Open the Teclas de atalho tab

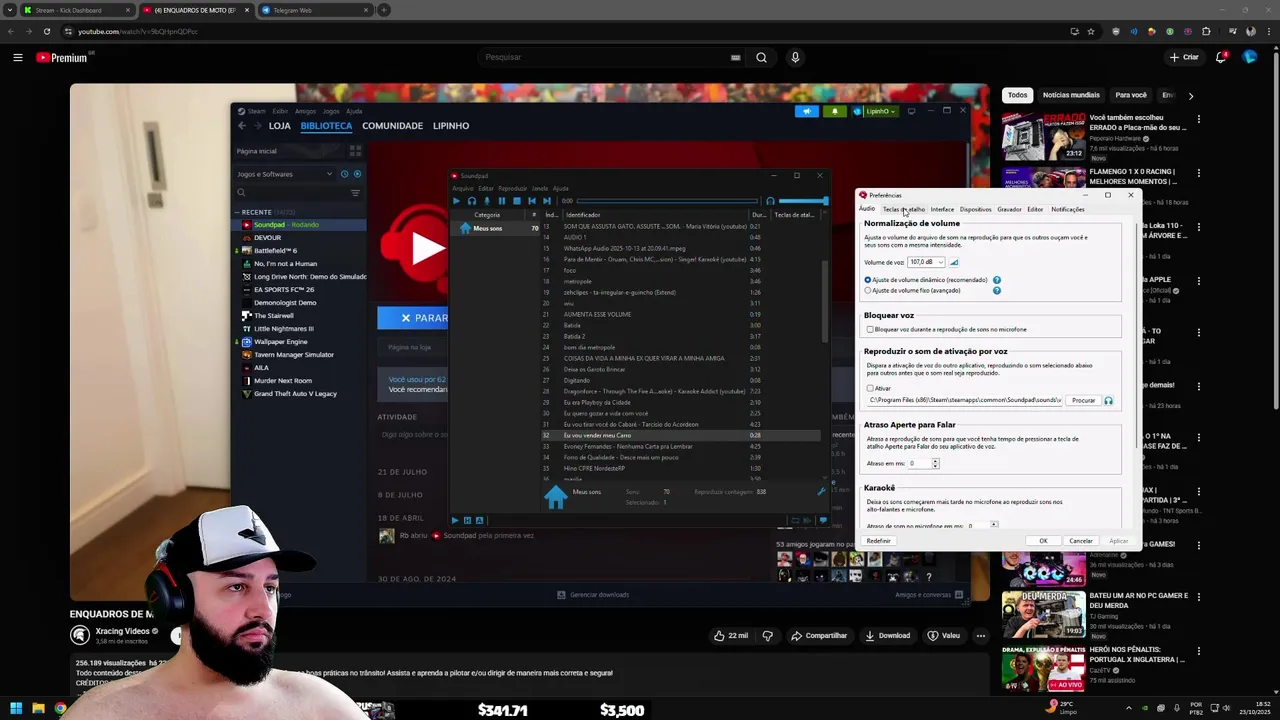point(904,209)
